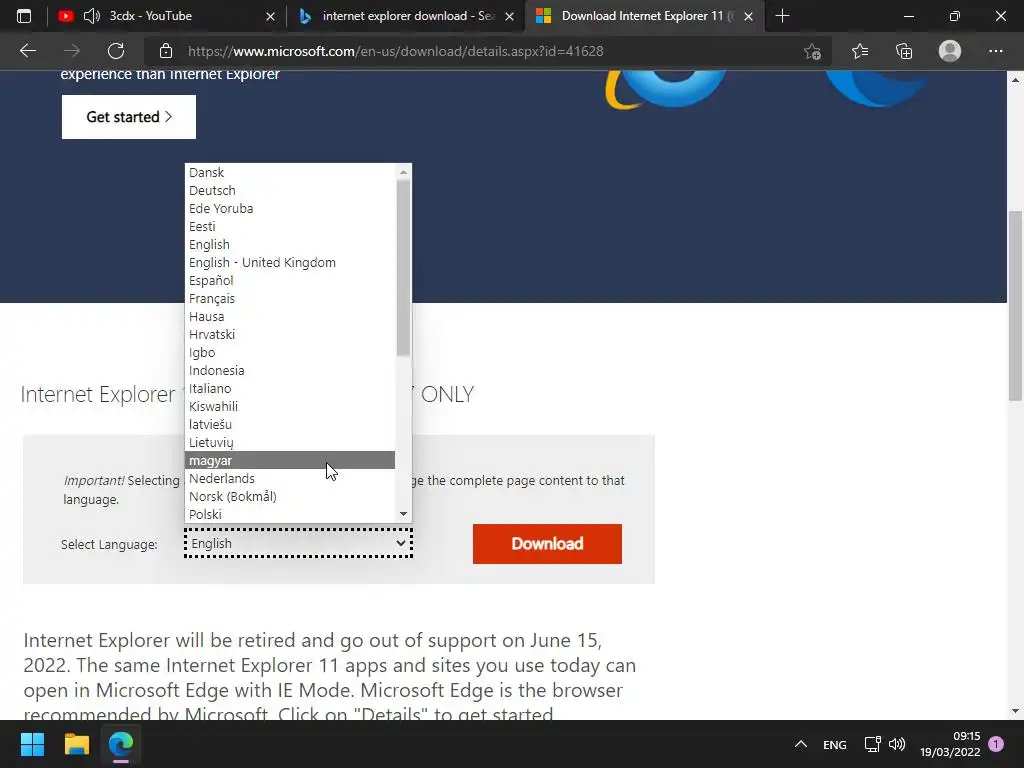
Task: Select Nederlands language option
Action: point(289,478)
